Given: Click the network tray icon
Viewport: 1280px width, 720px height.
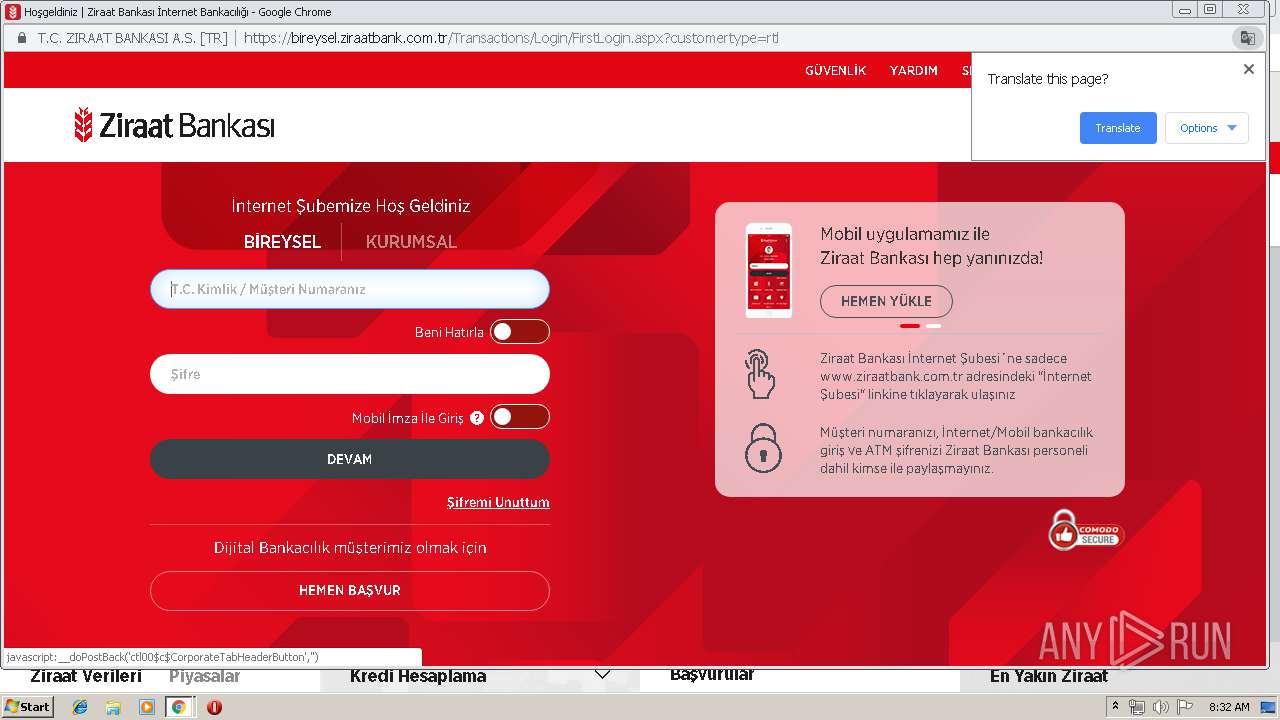Looking at the screenshot, I should (x=1137, y=707).
